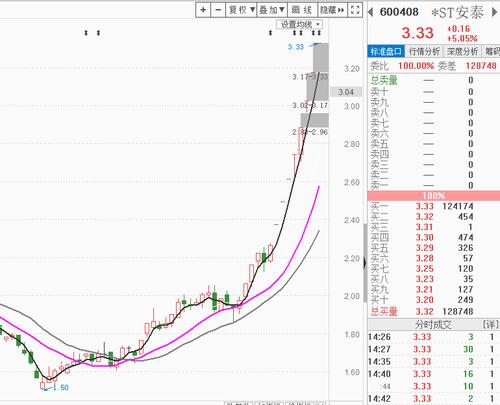Open trade details via 详 link
Image resolution: width=500 pixels, height=405 pixels.
[490, 324]
